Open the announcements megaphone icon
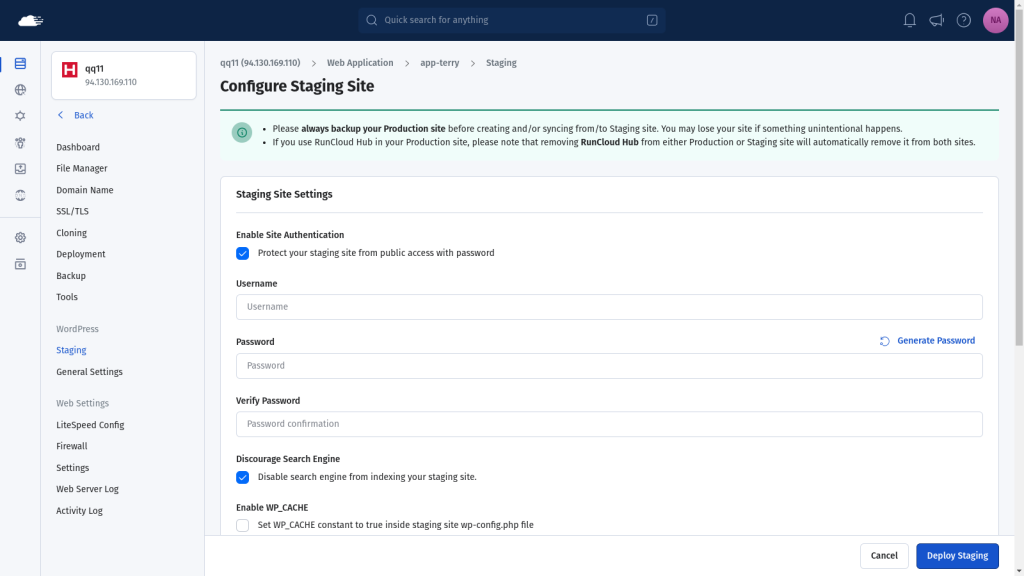This screenshot has height=576, width=1024. coord(936,20)
